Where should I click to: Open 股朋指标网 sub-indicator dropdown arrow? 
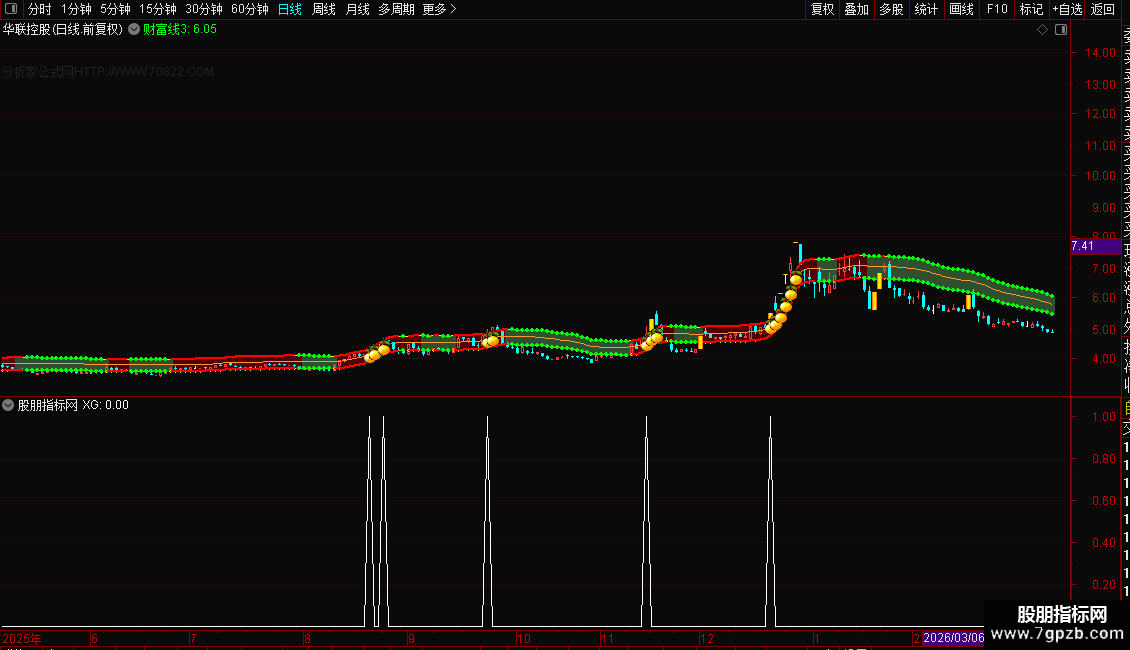pos(8,405)
